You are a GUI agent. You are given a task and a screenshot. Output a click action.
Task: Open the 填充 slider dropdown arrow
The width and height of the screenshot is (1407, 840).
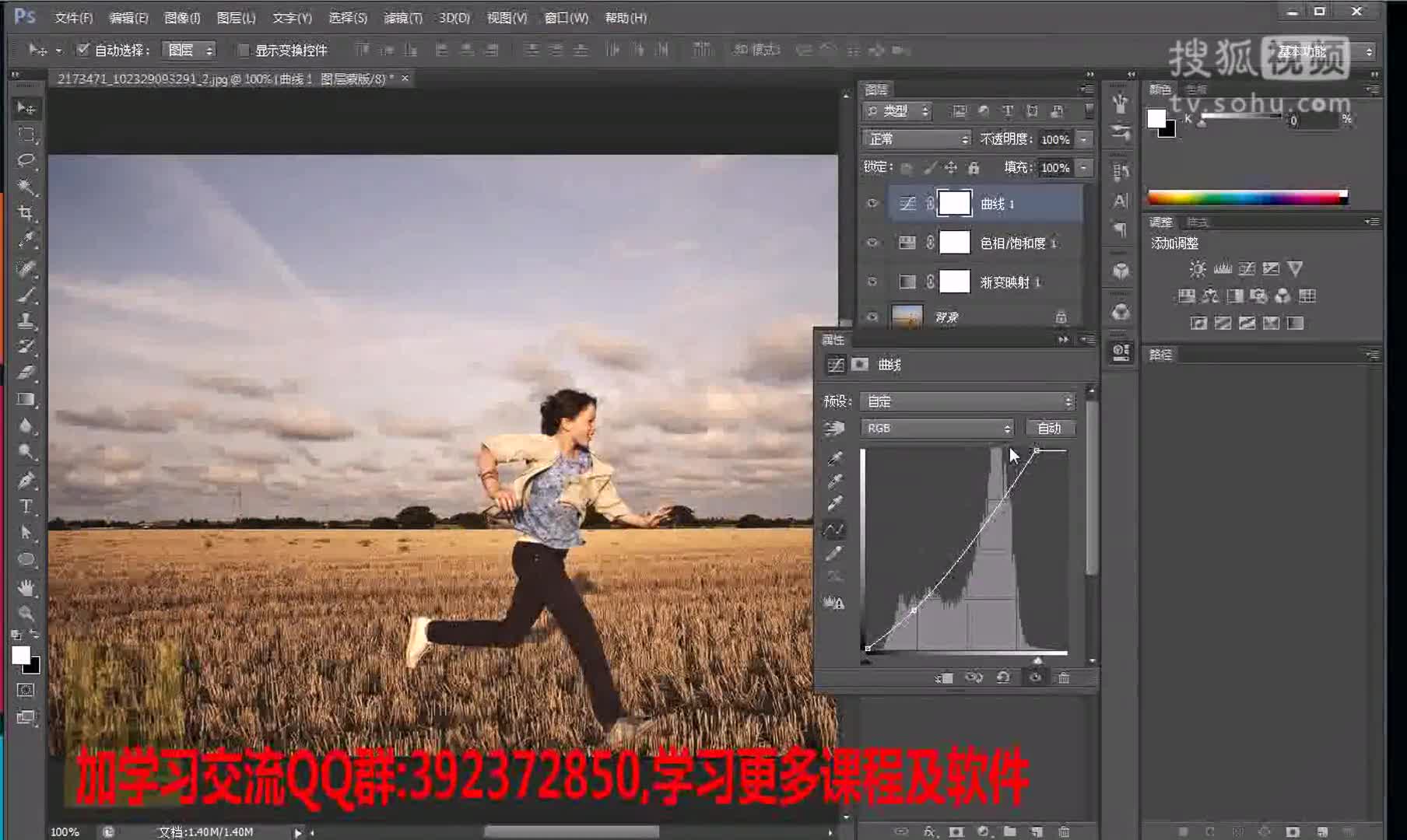tap(1084, 167)
